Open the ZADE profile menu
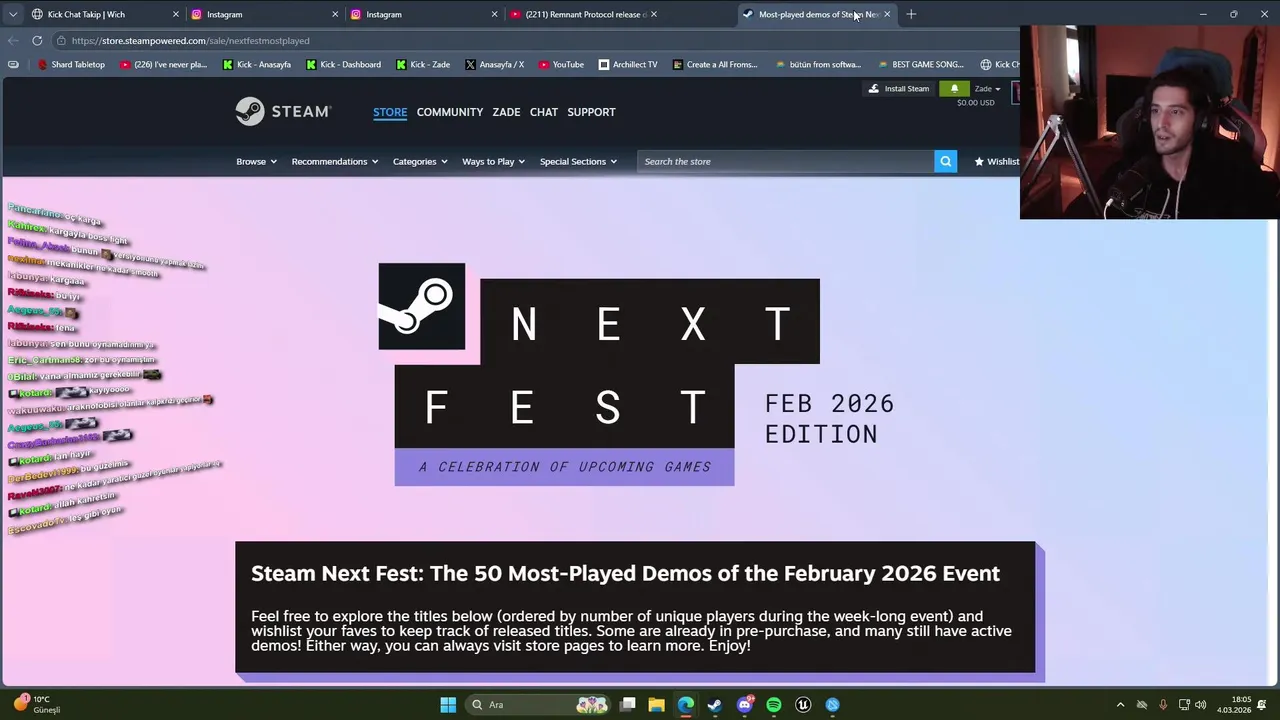Screen dimensions: 1280x720 click(506, 112)
